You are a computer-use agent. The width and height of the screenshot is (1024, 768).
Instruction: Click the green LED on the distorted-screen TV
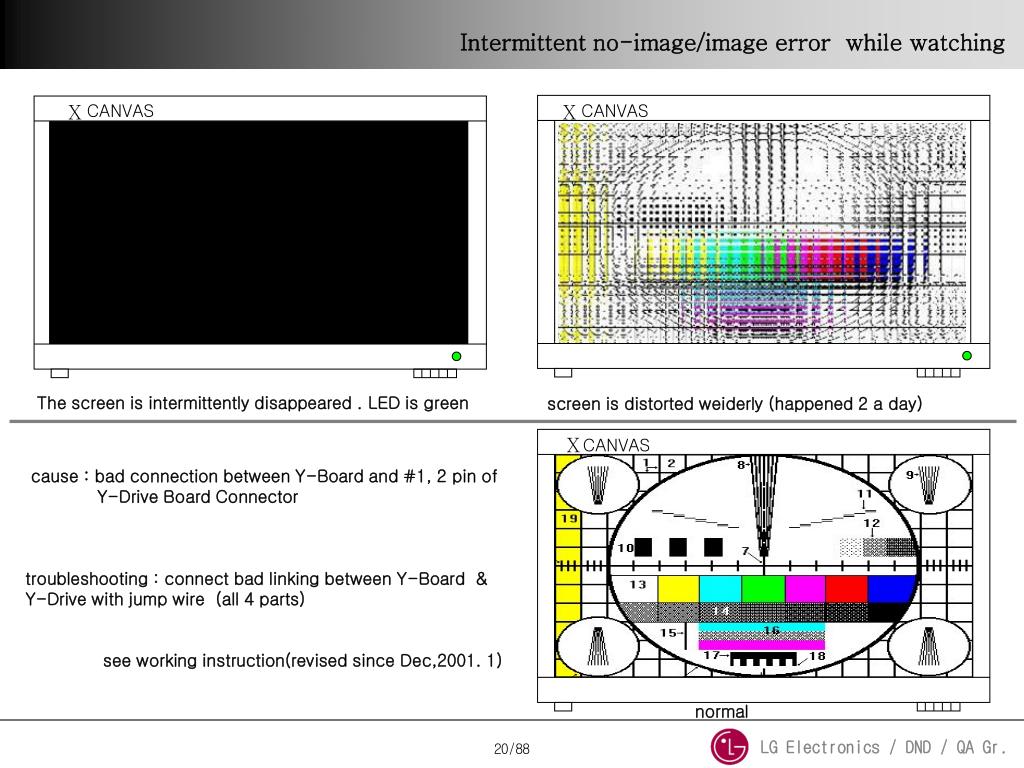pyautogui.click(x=967, y=355)
